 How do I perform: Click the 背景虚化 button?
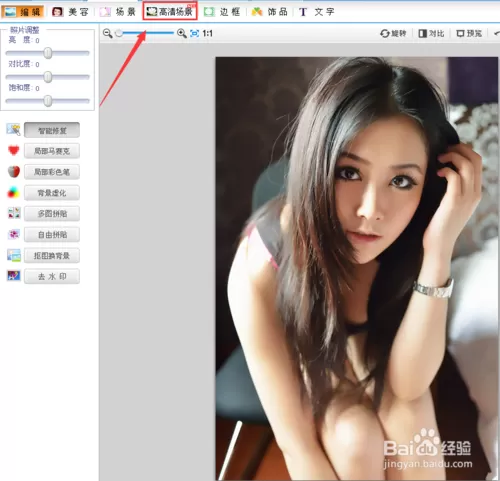click(52, 193)
